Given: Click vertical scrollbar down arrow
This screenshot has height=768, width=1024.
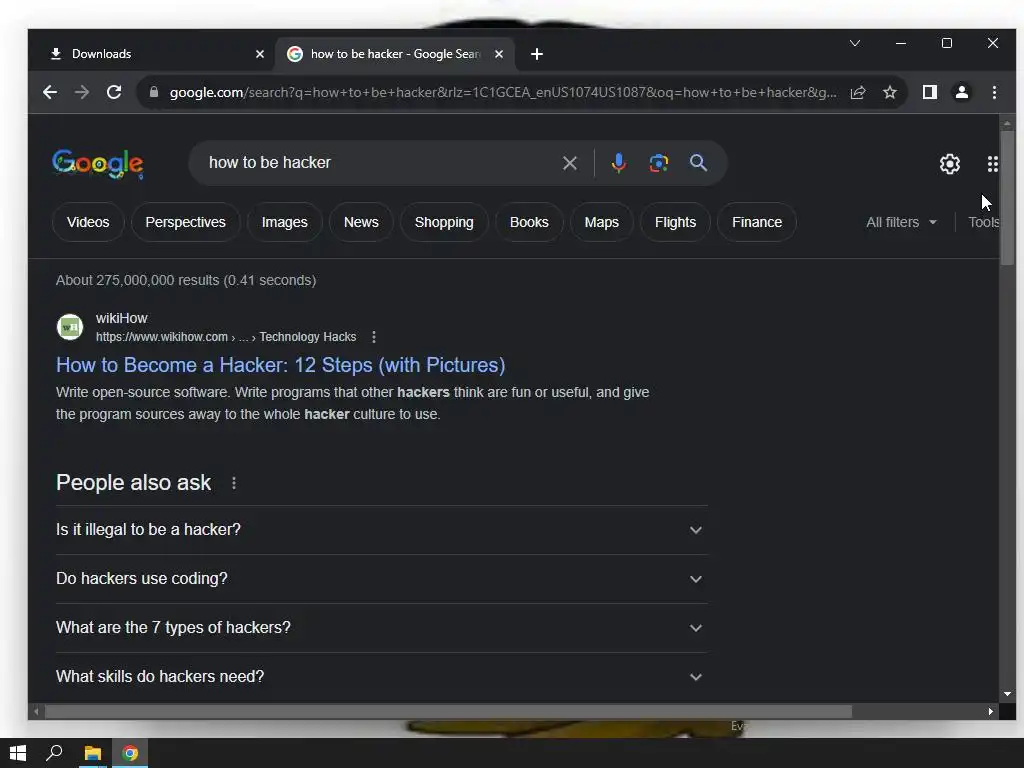Looking at the screenshot, I should 1007,694.
